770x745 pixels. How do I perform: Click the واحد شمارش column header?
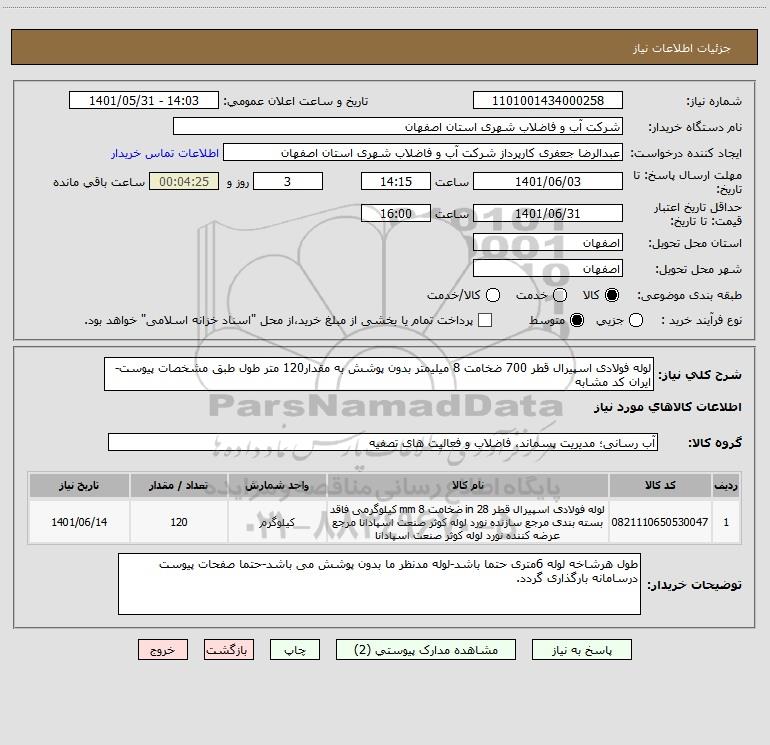point(277,485)
